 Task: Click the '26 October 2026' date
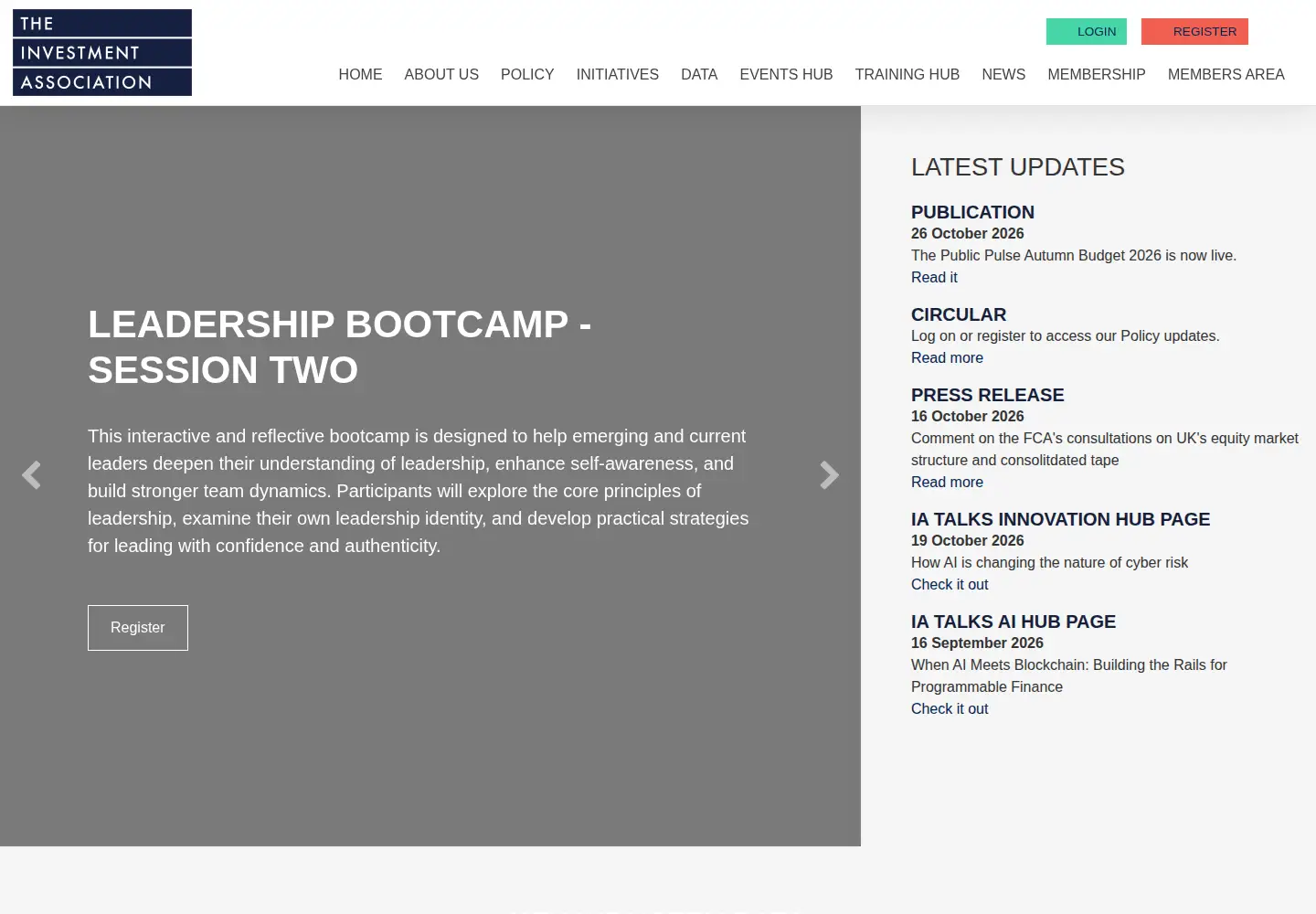(968, 234)
